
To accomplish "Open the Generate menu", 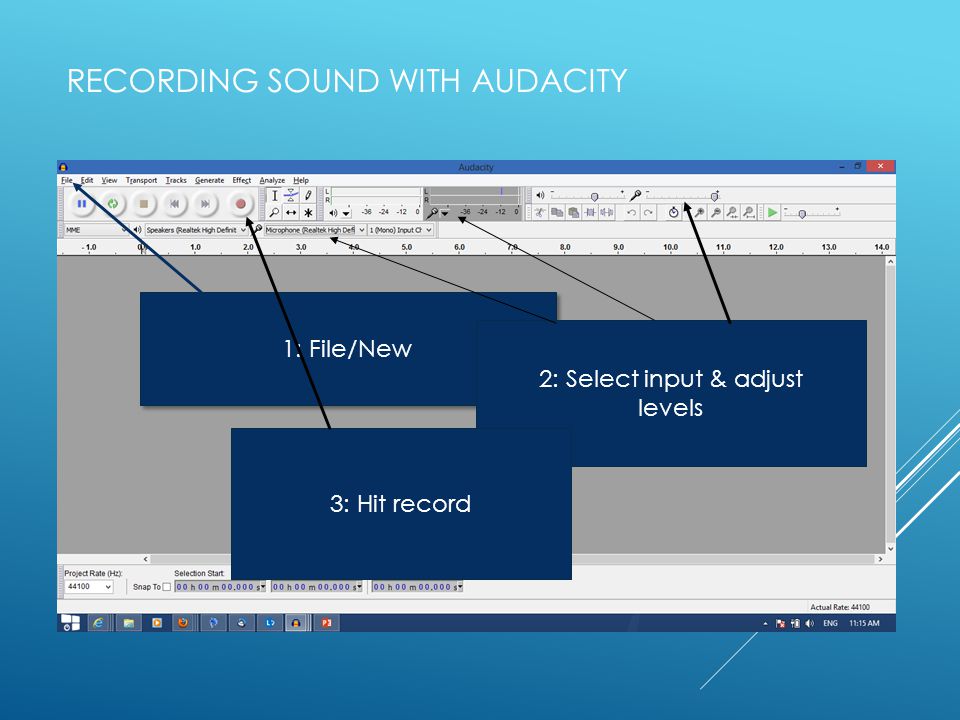I will 209,180.
